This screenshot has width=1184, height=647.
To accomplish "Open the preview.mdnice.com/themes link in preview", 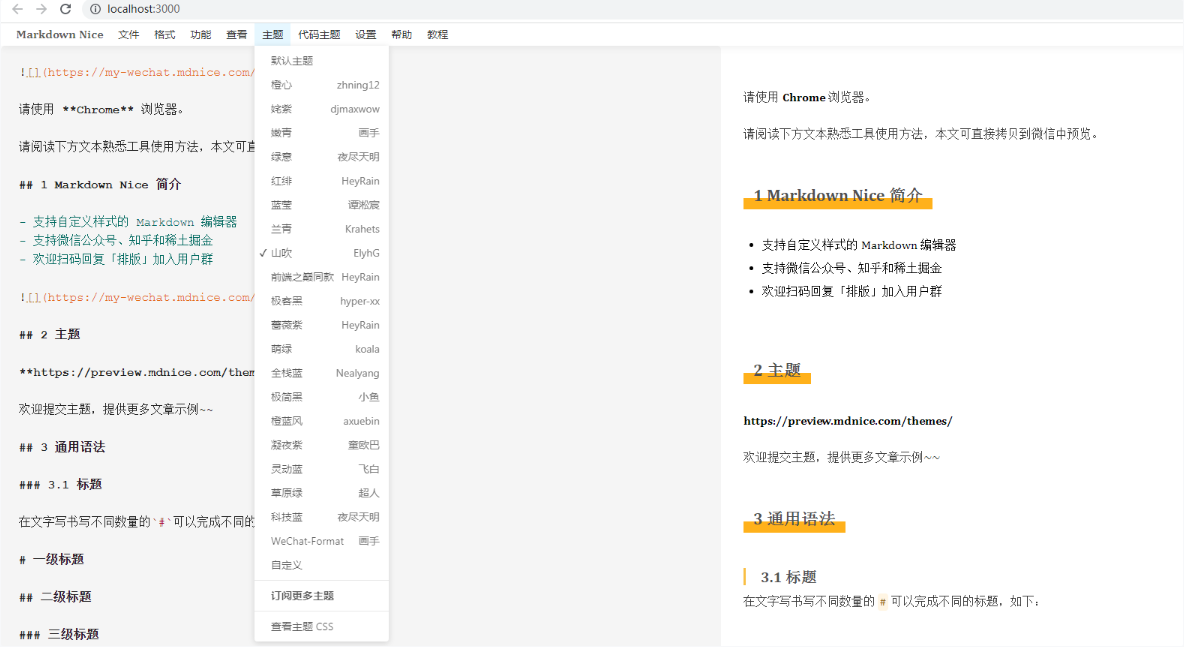I will click(x=848, y=421).
